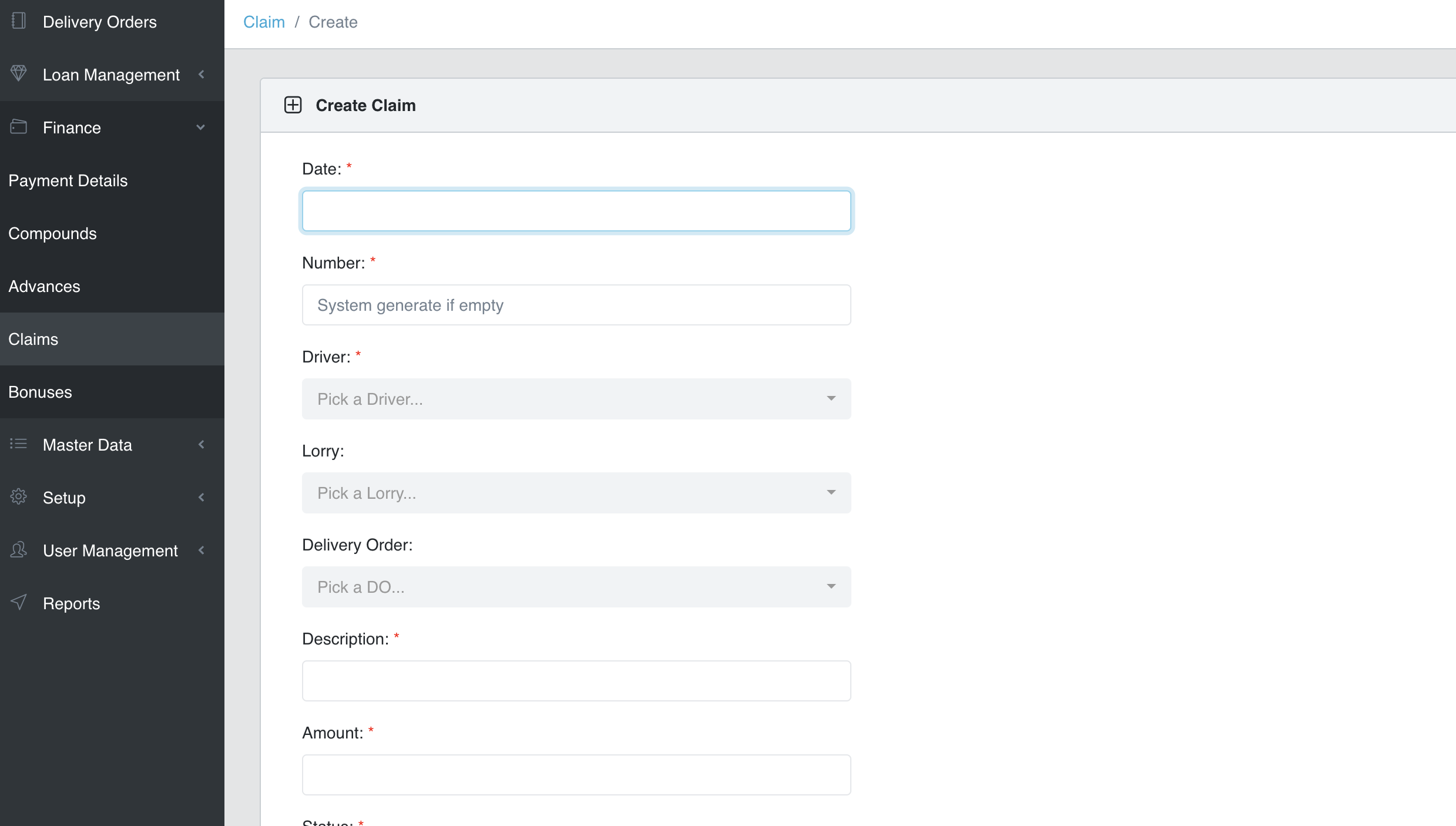Focus the Date input field
1456x826 pixels.
click(x=576, y=211)
